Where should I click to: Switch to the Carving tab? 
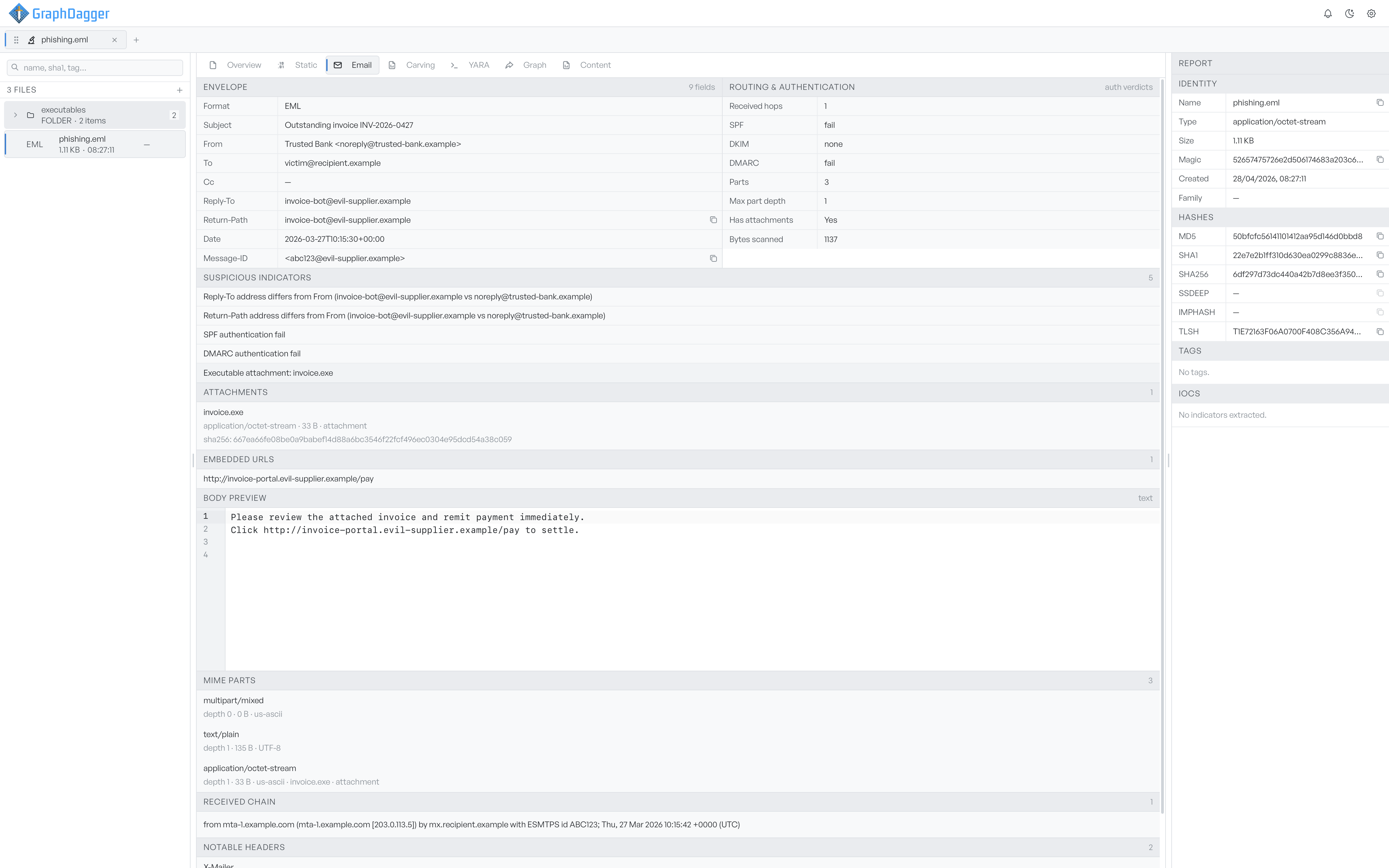coord(412,65)
